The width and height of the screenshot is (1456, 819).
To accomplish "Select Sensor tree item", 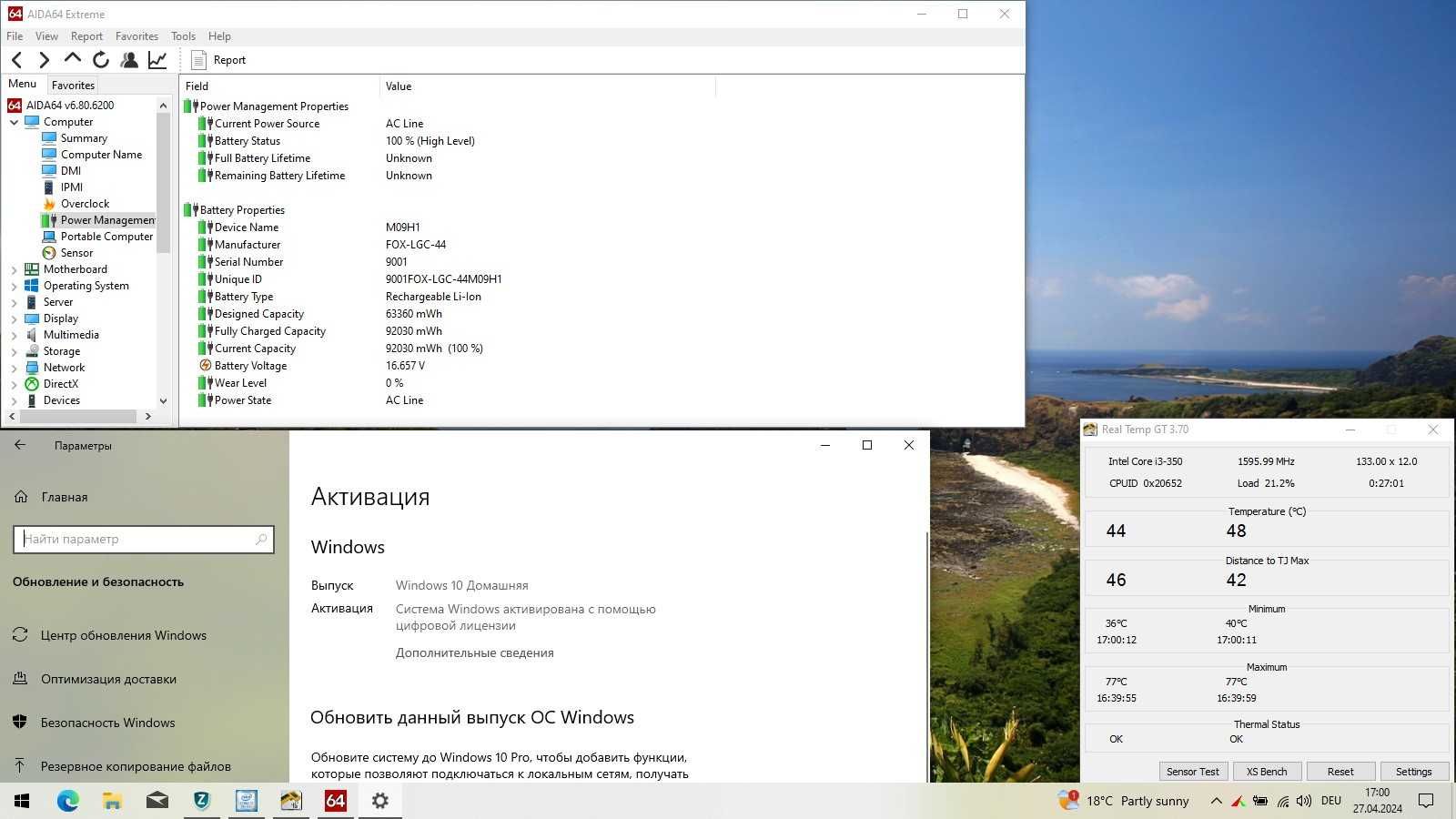I will coord(76,253).
